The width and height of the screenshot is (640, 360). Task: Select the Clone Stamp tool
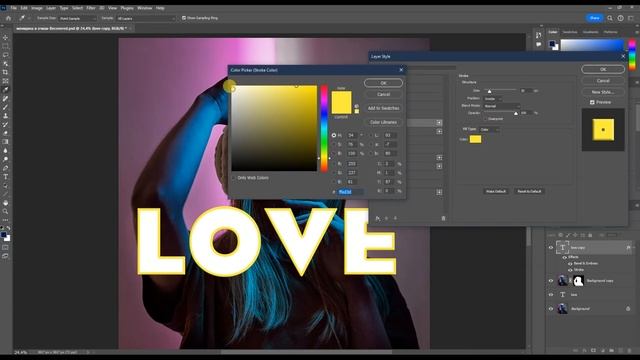pyautogui.click(x=5, y=116)
